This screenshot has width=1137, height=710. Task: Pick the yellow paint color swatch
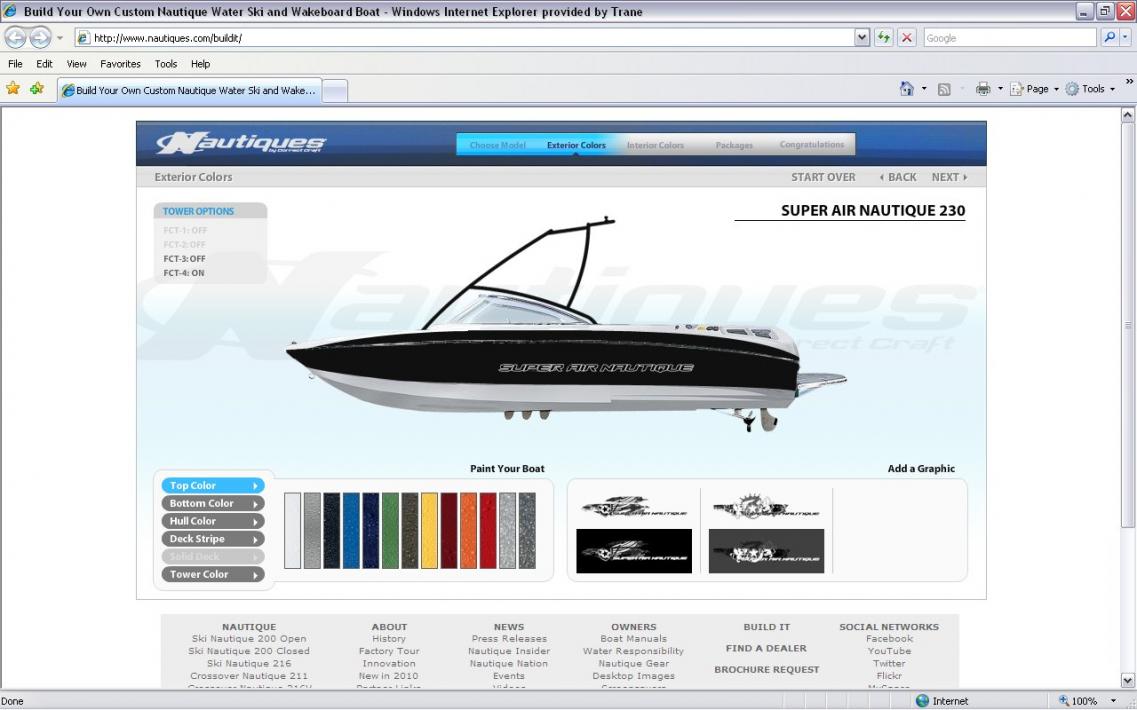coord(429,530)
